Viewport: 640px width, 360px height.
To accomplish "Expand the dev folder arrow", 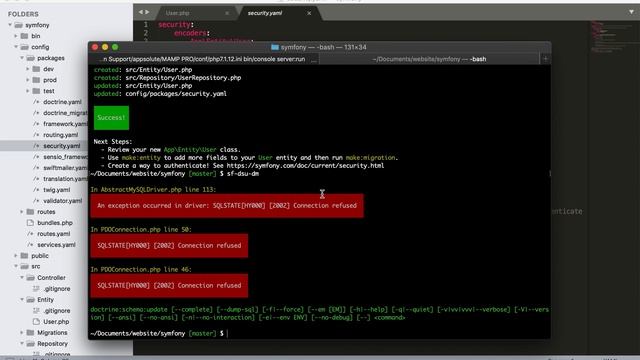I will coord(28,69).
